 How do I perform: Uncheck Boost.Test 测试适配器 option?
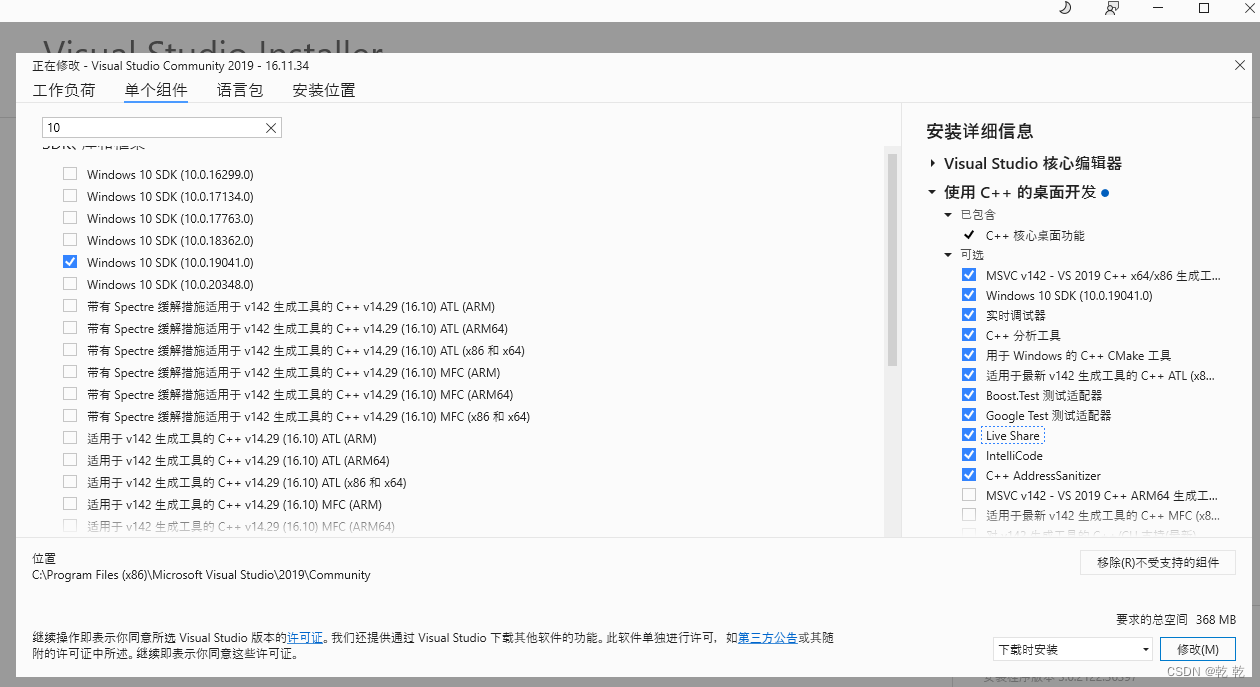click(968, 395)
